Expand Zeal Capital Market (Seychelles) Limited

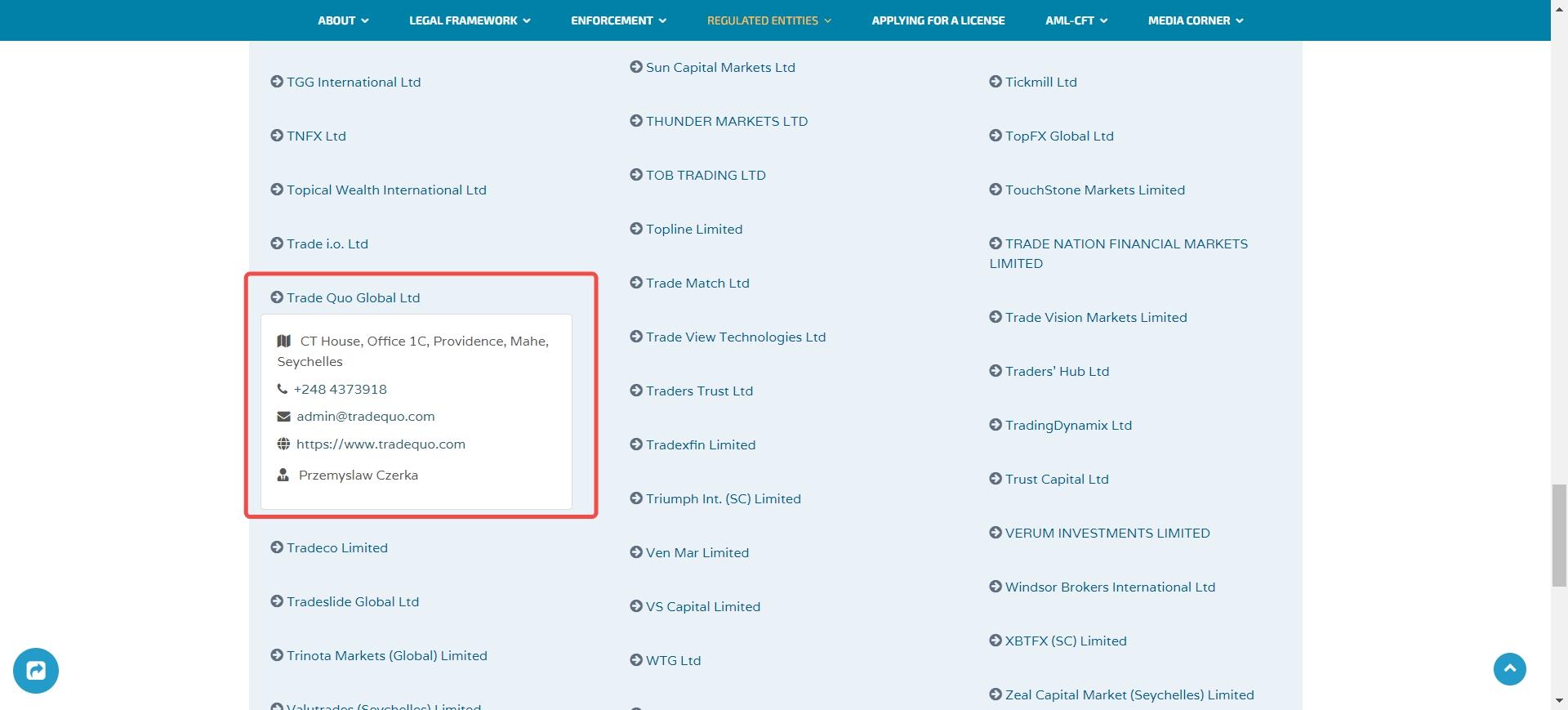click(x=1121, y=694)
